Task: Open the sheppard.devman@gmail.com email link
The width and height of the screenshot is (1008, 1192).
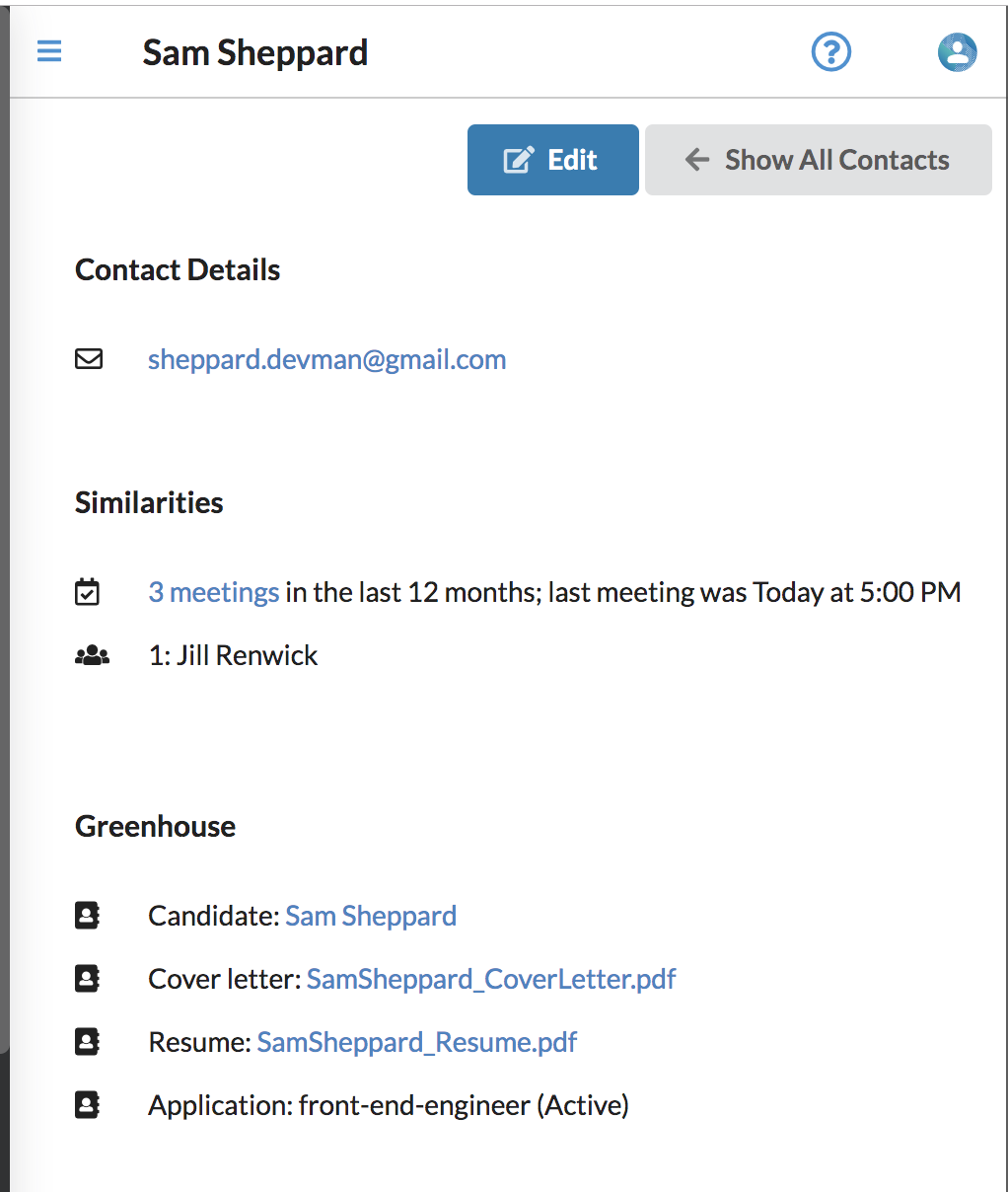Action: point(326,359)
